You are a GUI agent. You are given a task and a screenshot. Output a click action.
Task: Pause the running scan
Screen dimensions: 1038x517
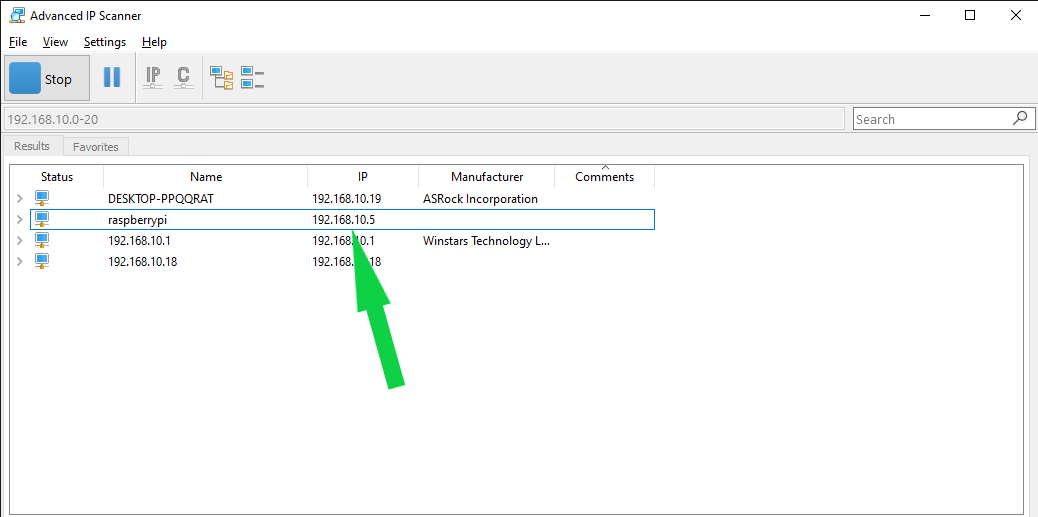pos(112,78)
